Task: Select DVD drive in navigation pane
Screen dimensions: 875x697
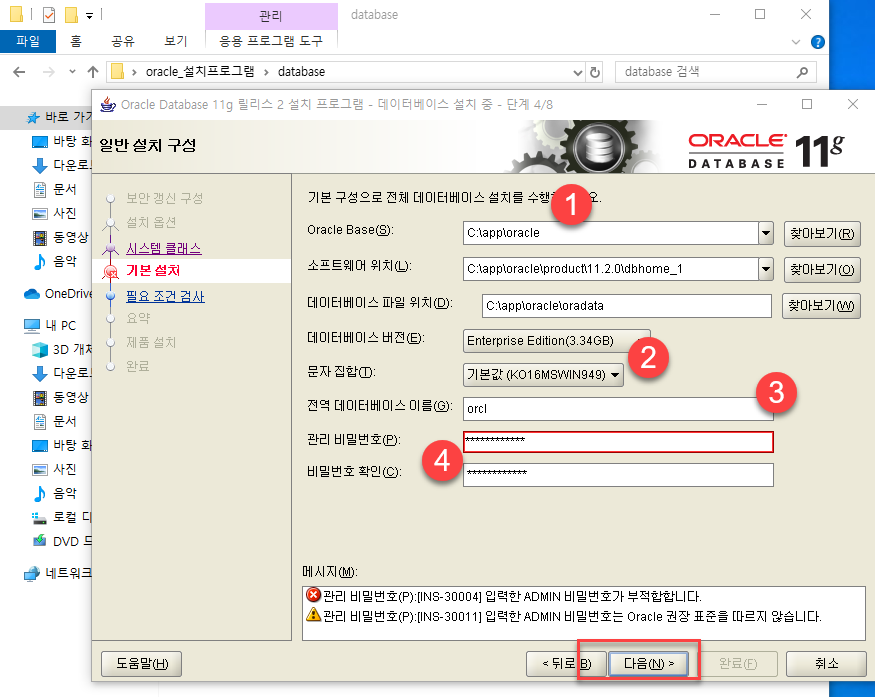Action: [x=62, y=541]
